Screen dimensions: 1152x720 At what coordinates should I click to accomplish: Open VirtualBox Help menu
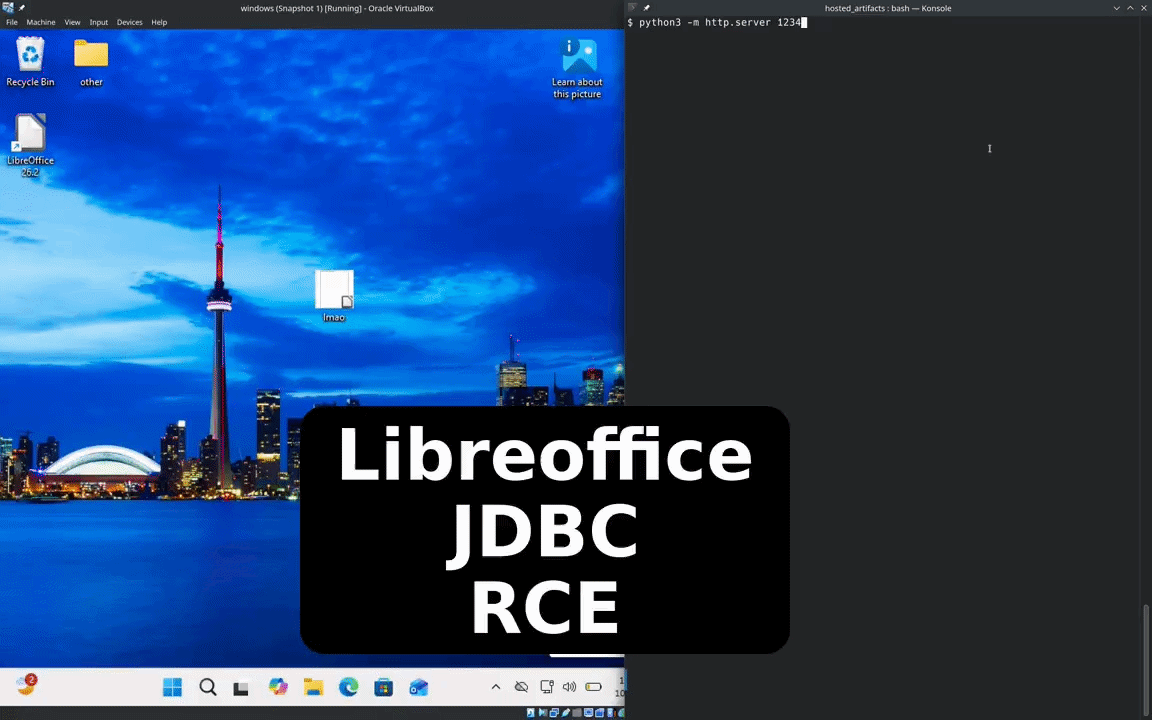(159, 22)
